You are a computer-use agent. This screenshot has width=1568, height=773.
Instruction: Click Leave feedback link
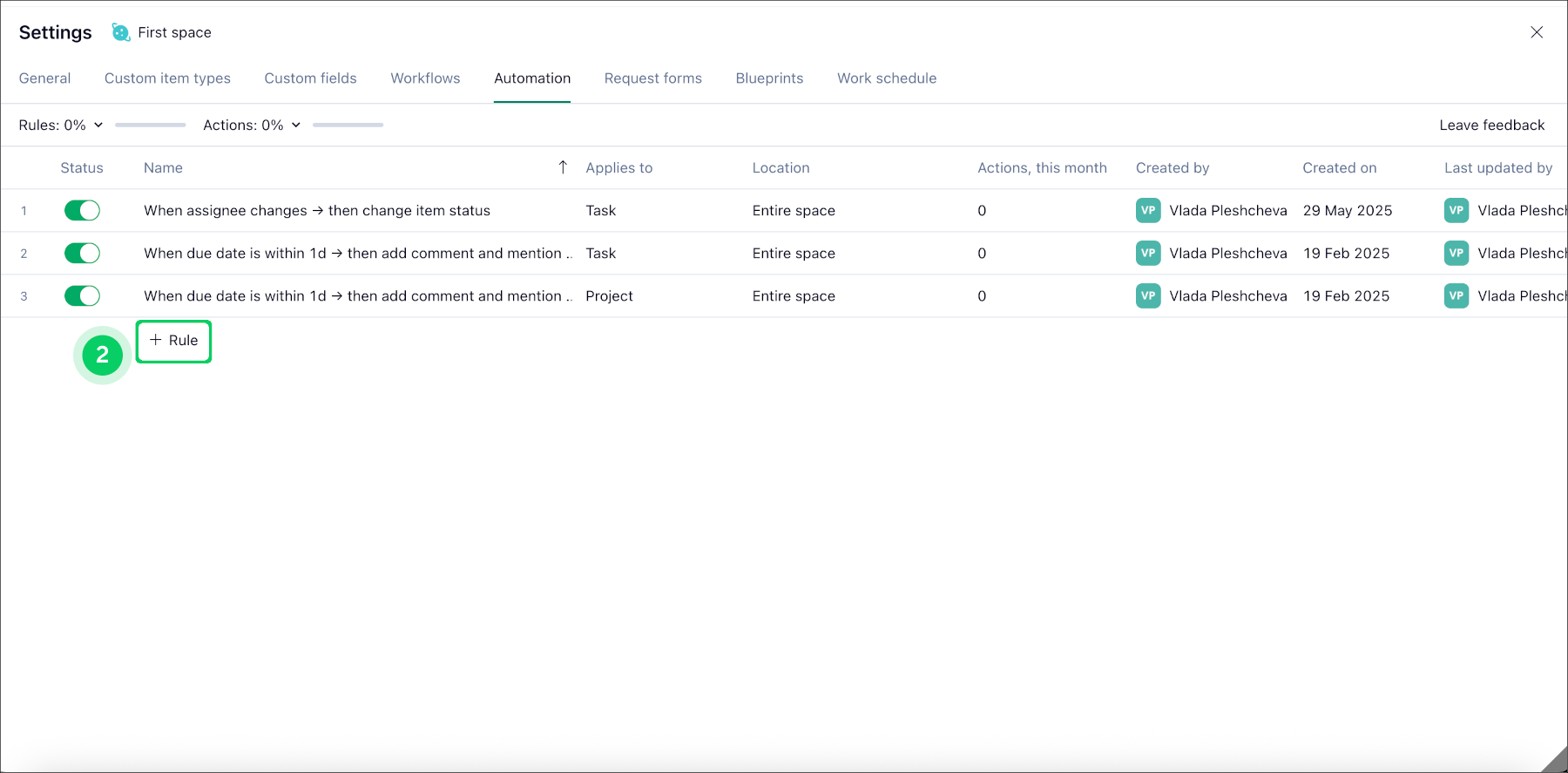(1491, 125)
